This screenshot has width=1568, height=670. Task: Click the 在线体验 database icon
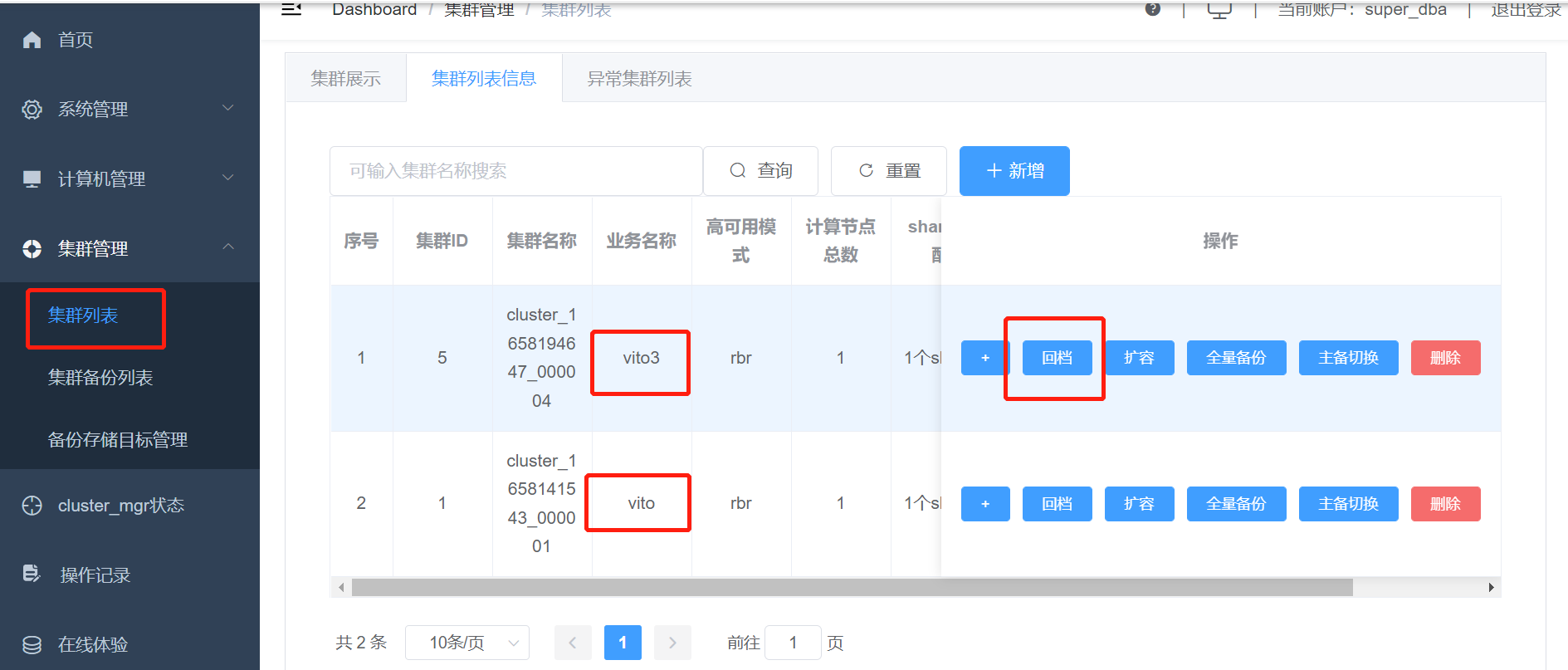[32, 645]
